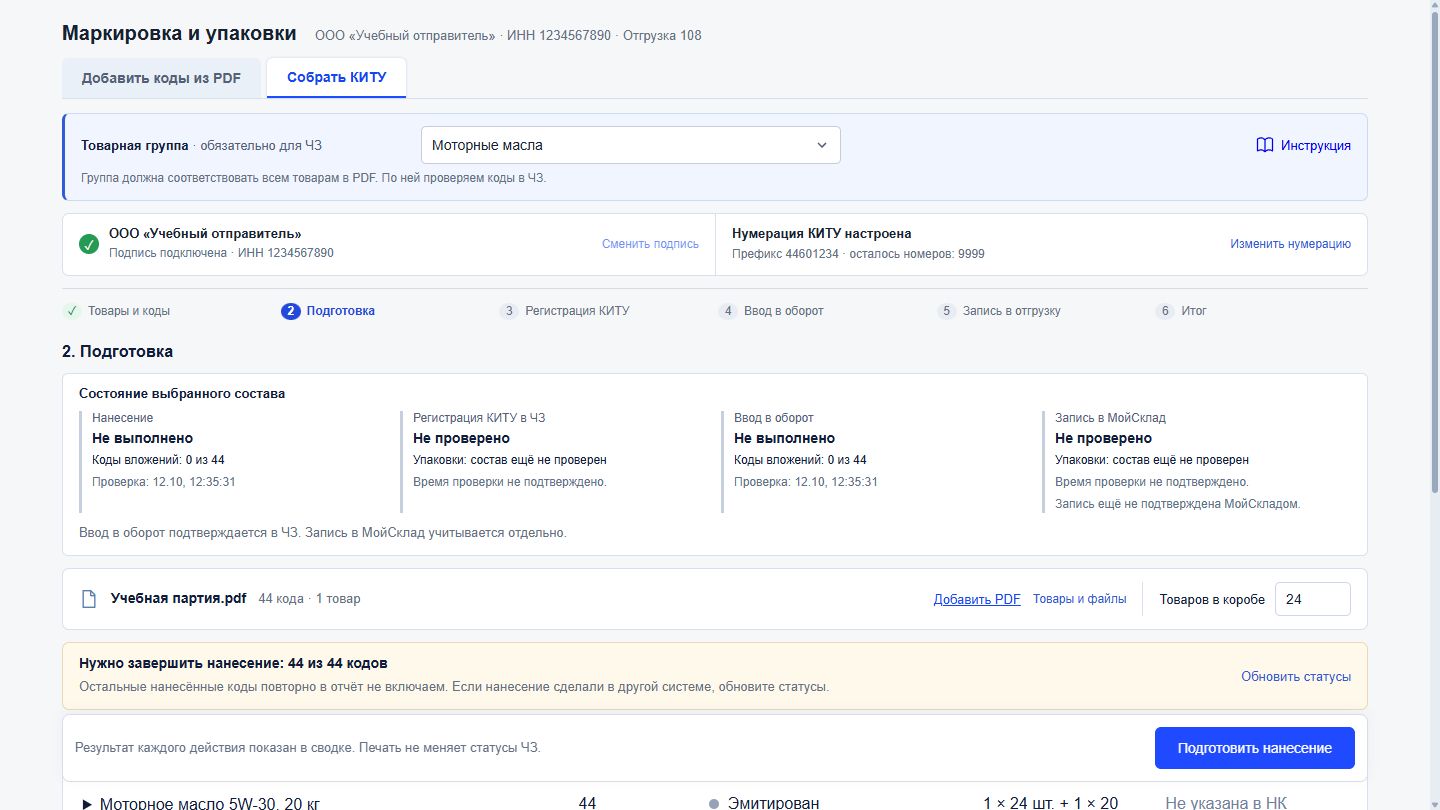Click the checkmark icon of step Товары и коды
The image size is (1440, 810).
[72, 311]
